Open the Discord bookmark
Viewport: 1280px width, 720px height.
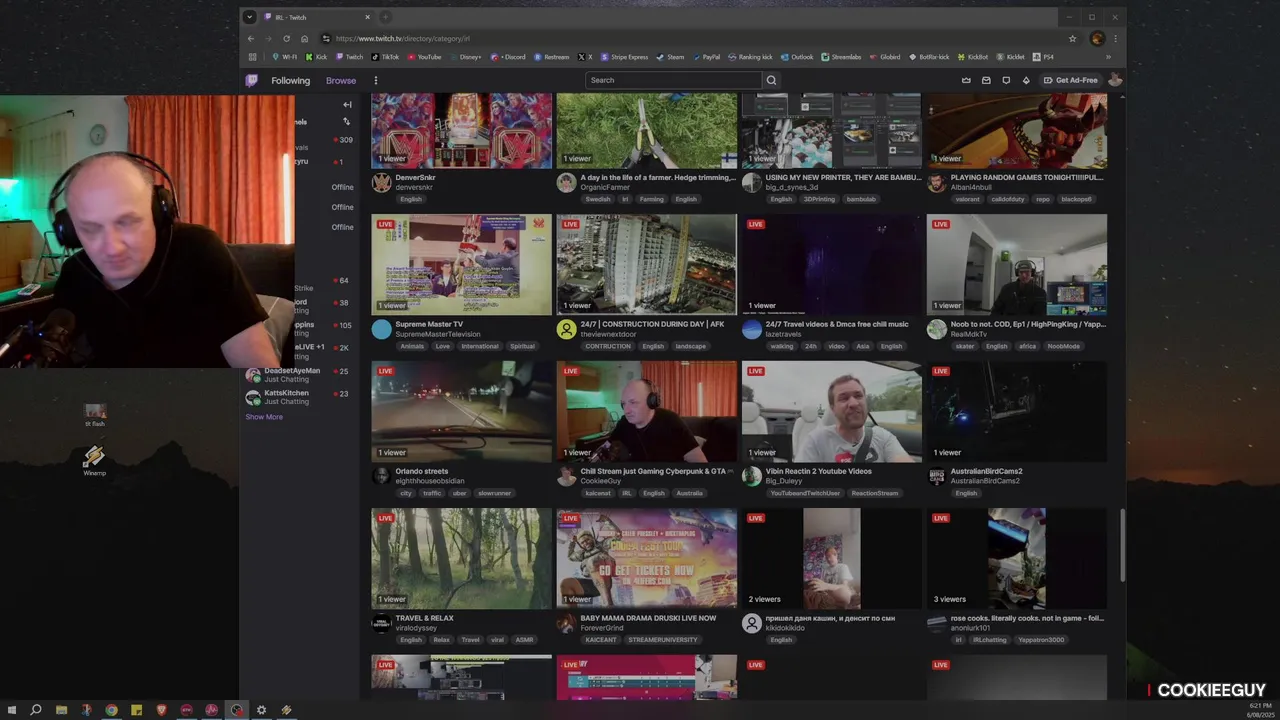[508, 57]
